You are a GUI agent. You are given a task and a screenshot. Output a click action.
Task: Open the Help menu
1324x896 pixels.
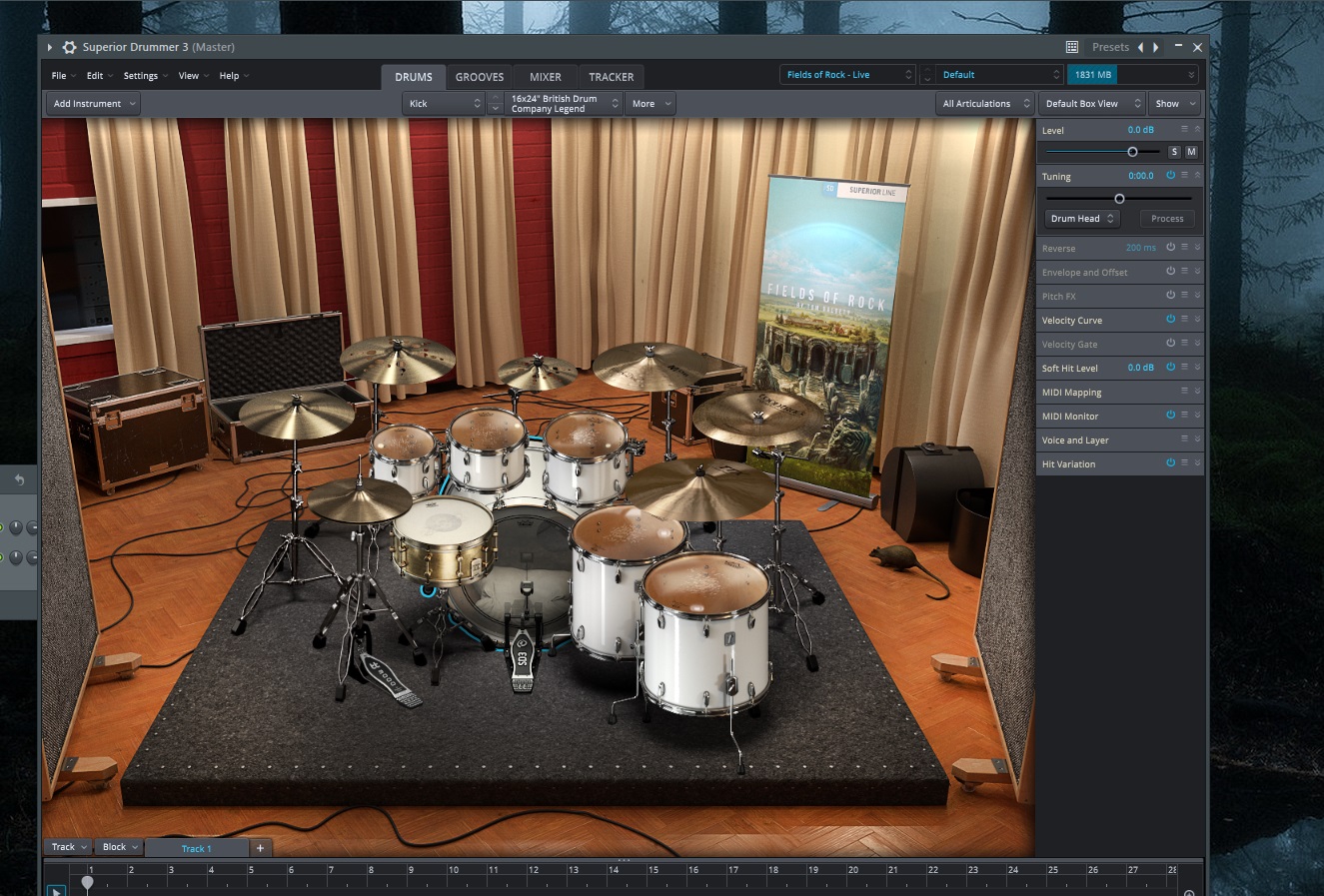[x=234, y=76]
